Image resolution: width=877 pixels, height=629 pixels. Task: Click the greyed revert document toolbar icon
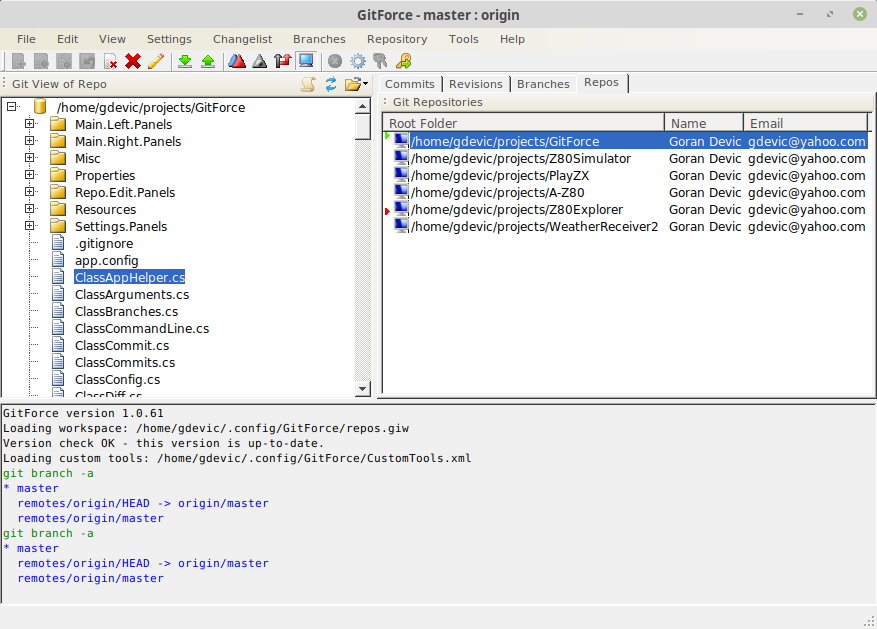(x=87, y=61)
